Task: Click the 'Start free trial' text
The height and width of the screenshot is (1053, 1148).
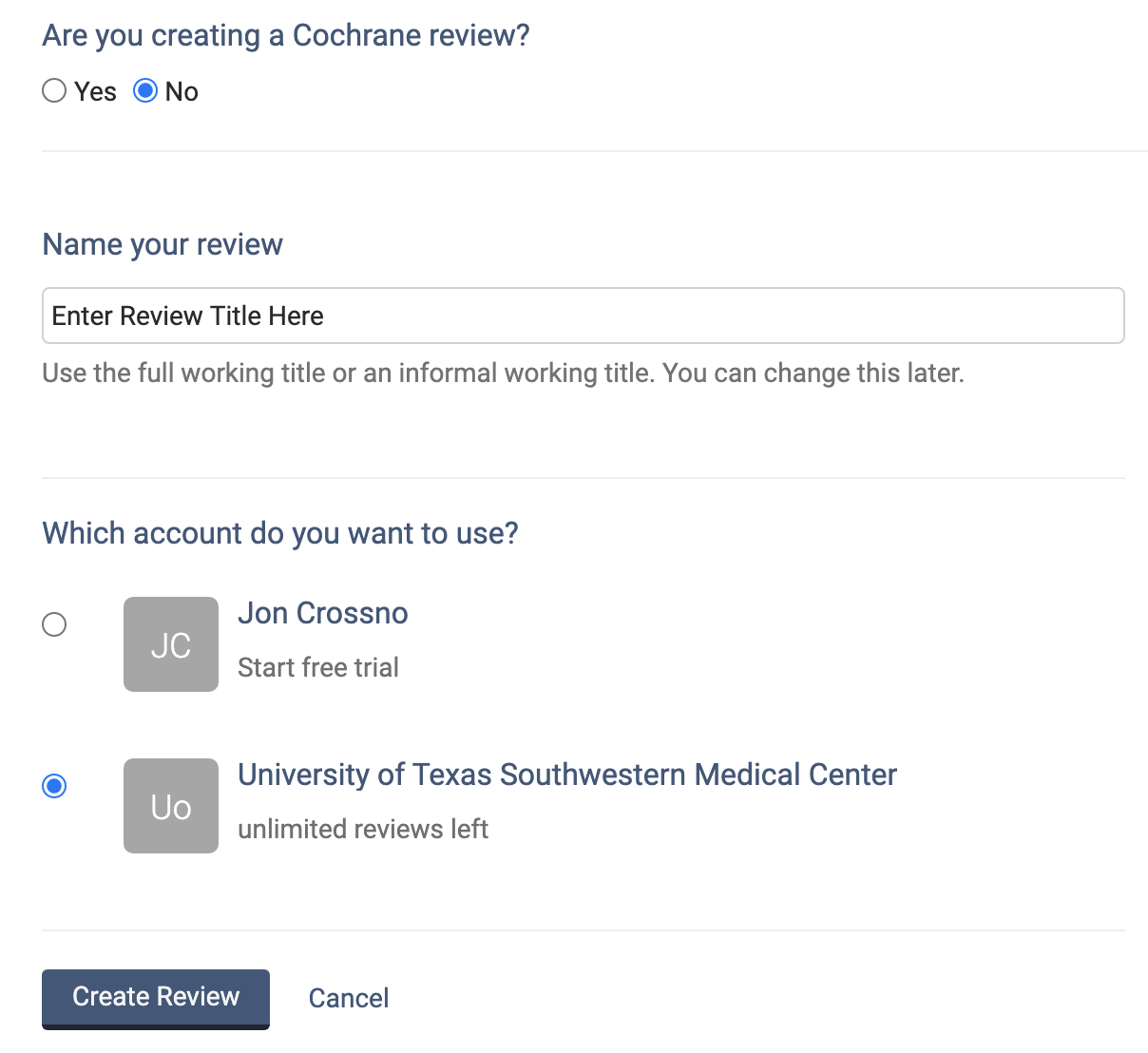Action: 318,667
